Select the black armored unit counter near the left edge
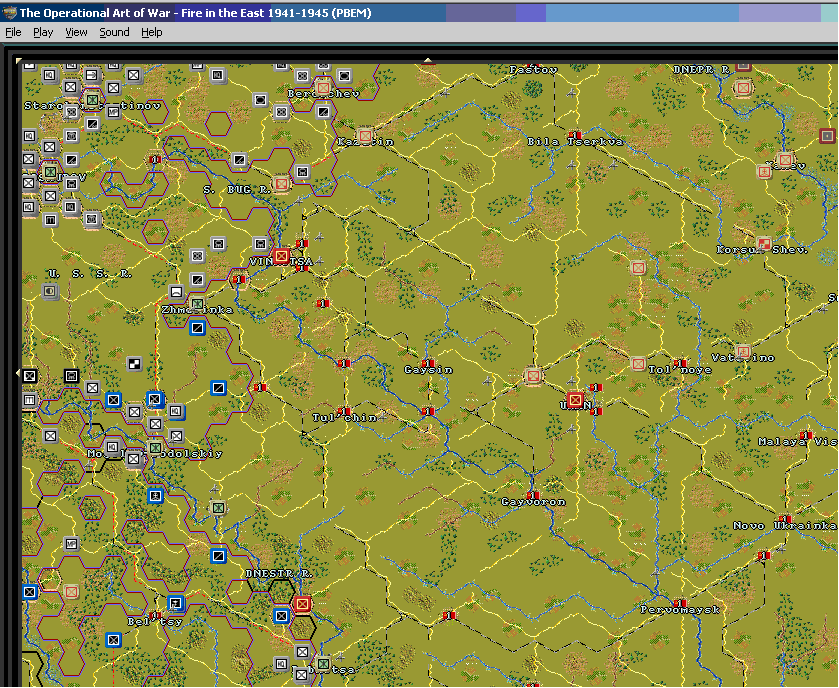Image resolution: width=839 pixels, height=688 pixels. (71, 376)
